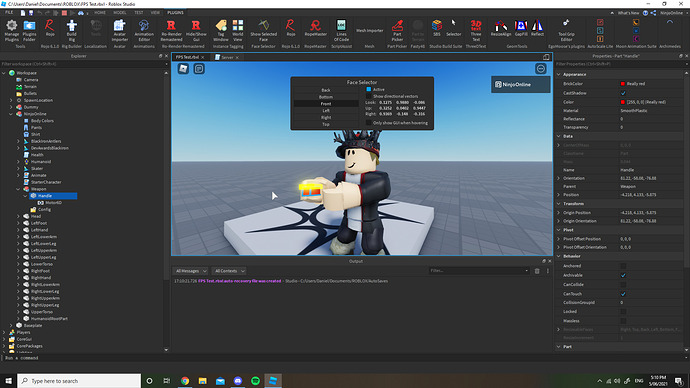Click NinjoOnline player entry in viewport
This screenshot has width=690, height=388.
tap(521, 84)
